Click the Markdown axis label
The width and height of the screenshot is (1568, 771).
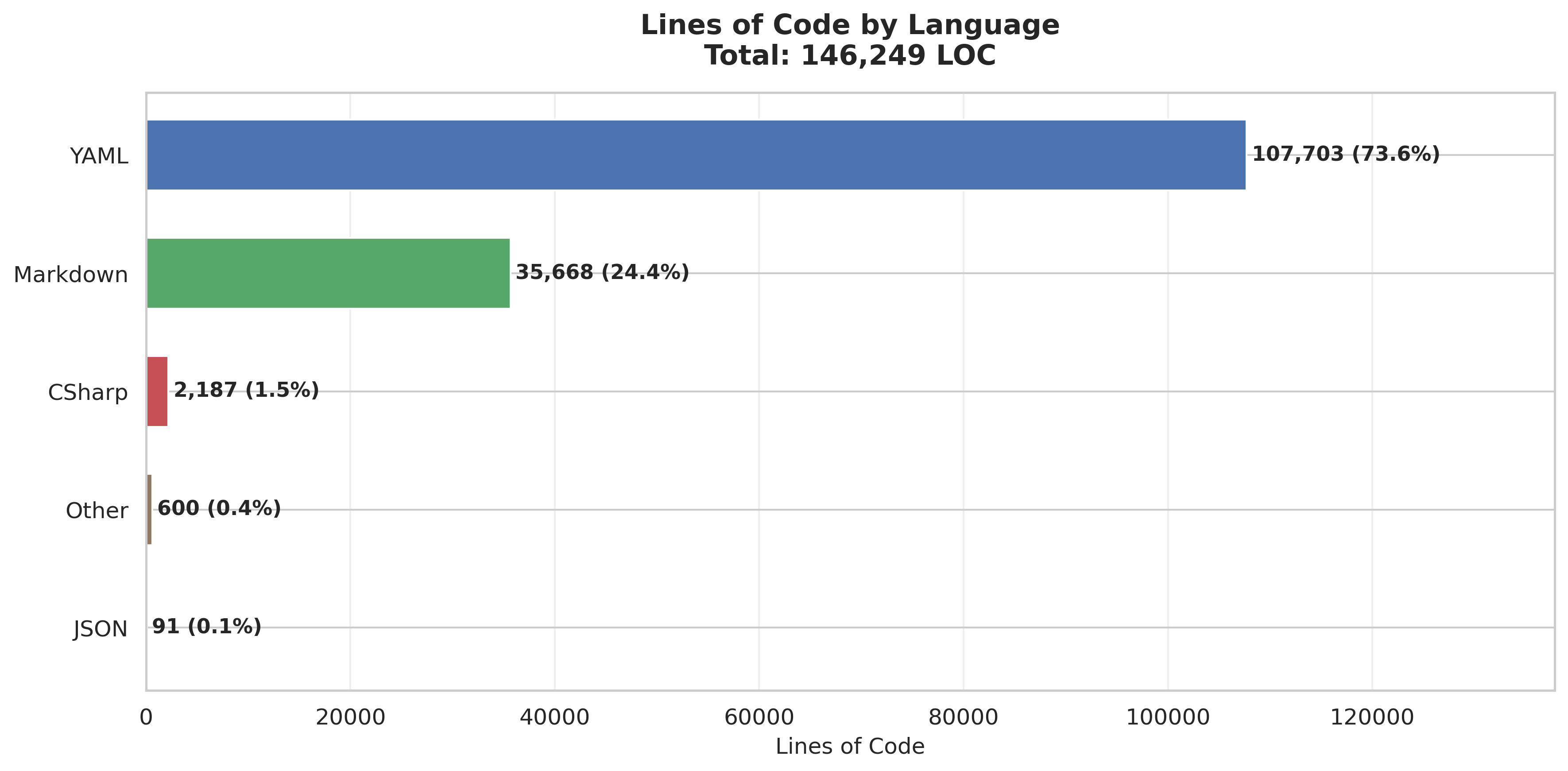pos(70,275)
